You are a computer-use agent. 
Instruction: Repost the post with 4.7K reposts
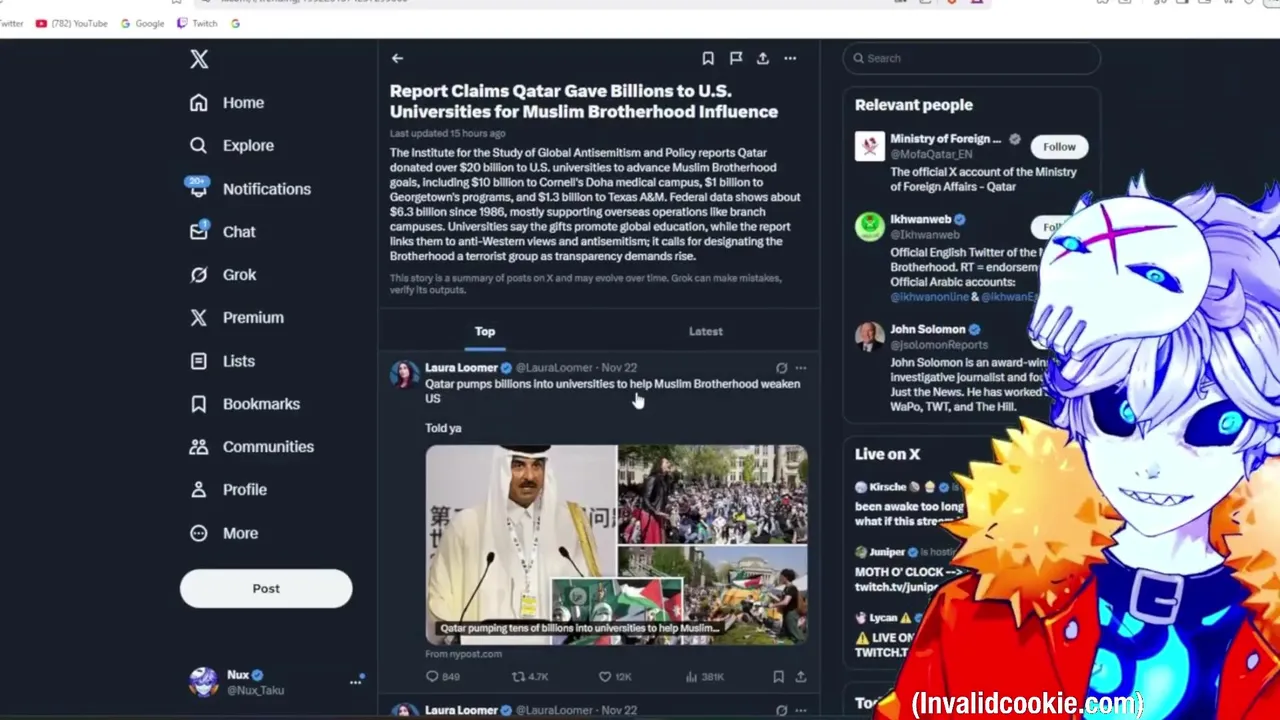point(530,677)
